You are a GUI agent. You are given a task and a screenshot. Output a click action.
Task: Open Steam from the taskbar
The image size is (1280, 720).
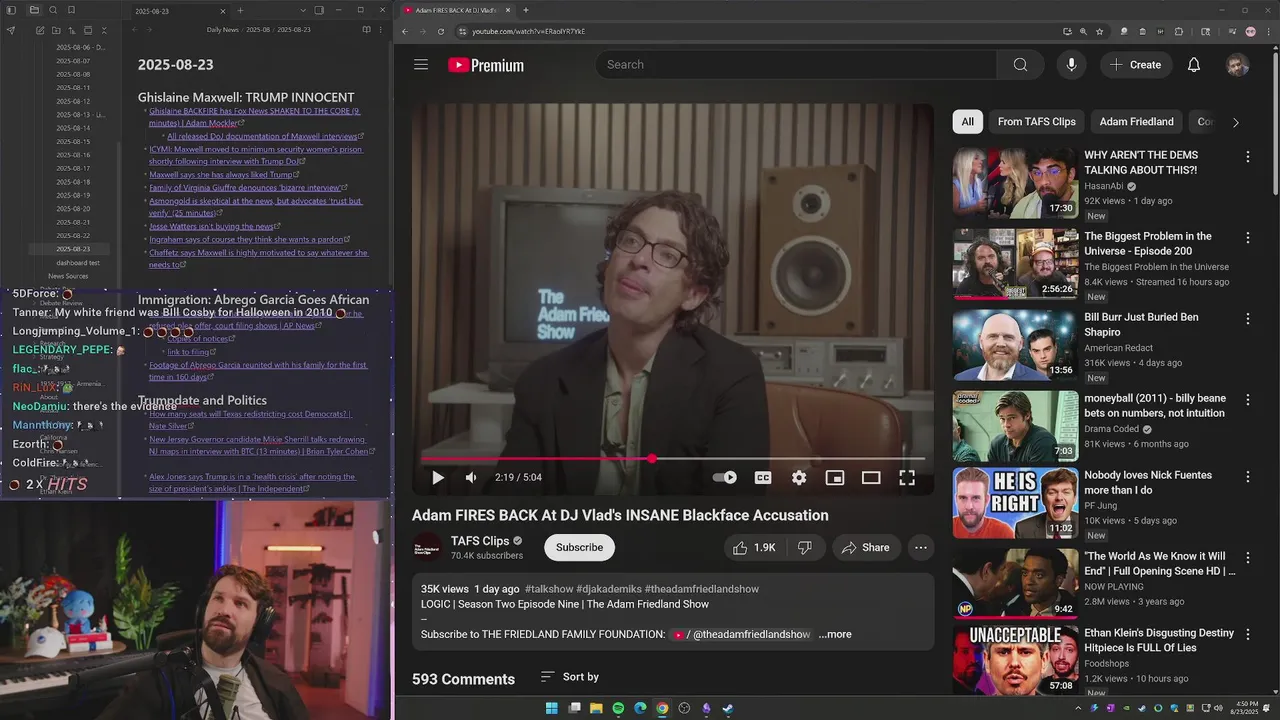coord(728,708)
